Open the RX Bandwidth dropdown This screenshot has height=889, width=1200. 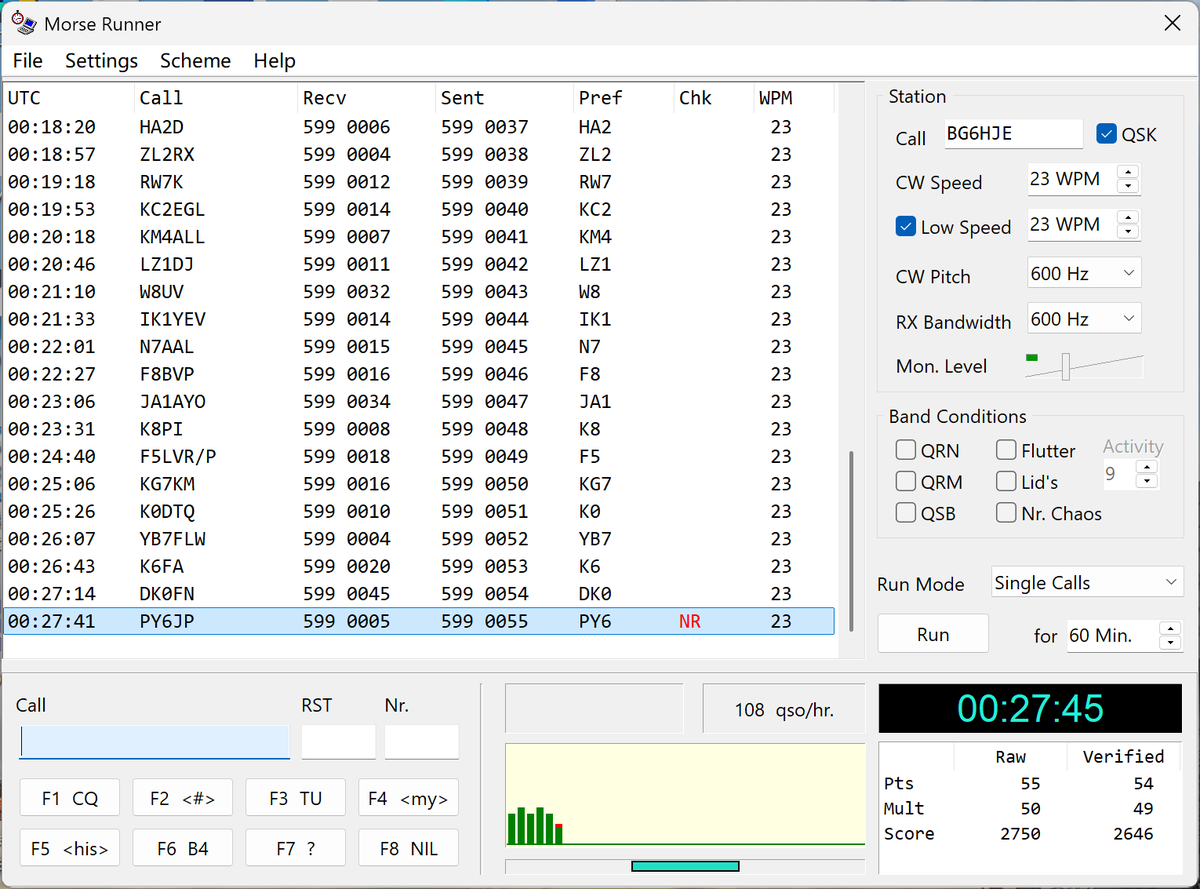(x=1084, y=319)
